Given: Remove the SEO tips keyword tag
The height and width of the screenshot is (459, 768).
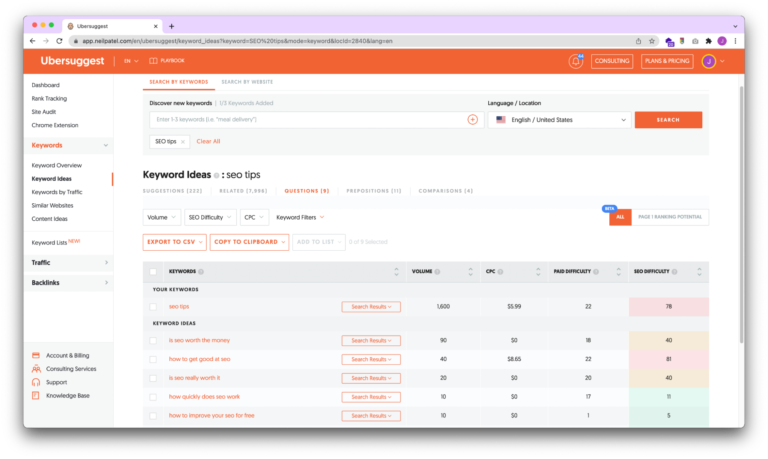Looking at the screenshot, I should (x=183, y=142).
